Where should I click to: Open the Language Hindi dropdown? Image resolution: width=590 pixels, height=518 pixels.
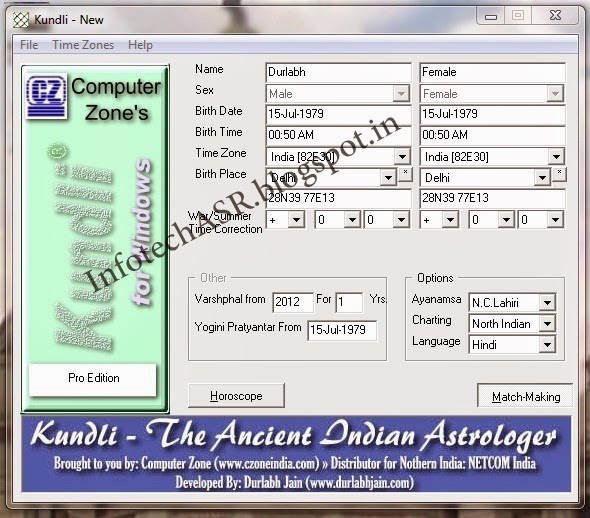click(547, 345)
